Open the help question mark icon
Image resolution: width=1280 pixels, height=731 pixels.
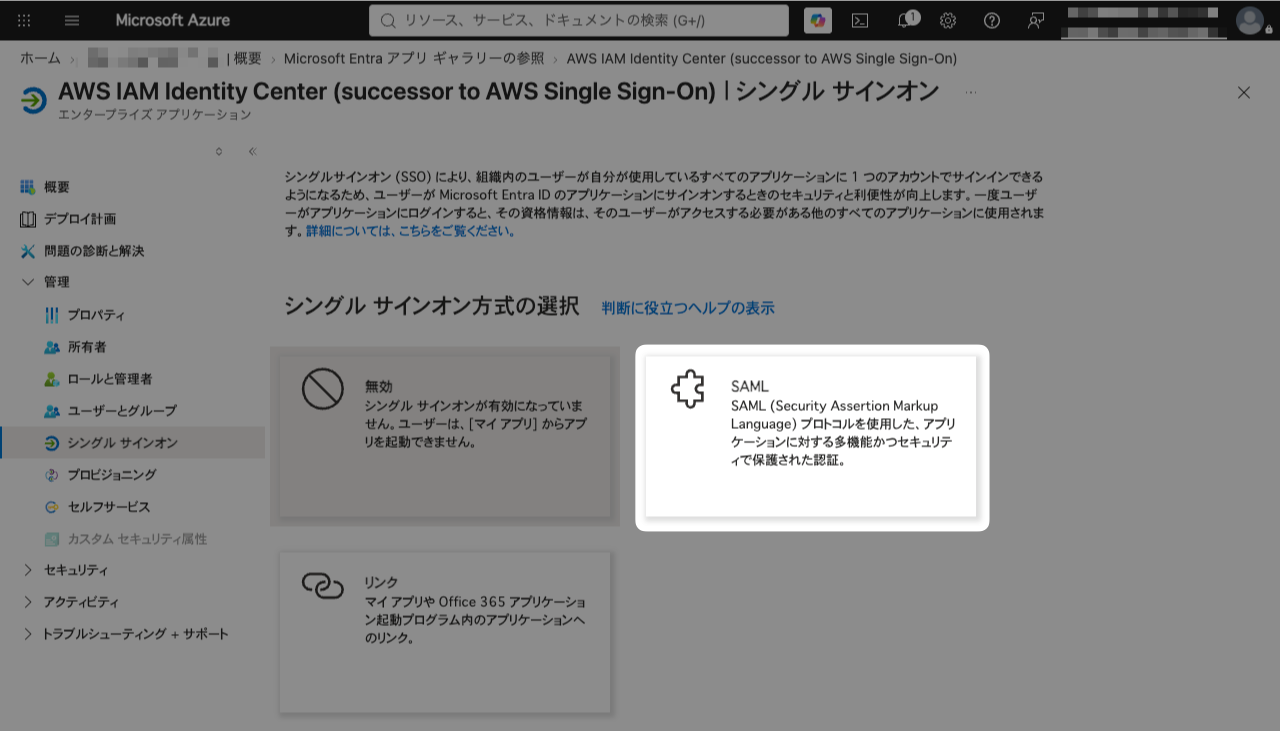click(x=992, y=20)
